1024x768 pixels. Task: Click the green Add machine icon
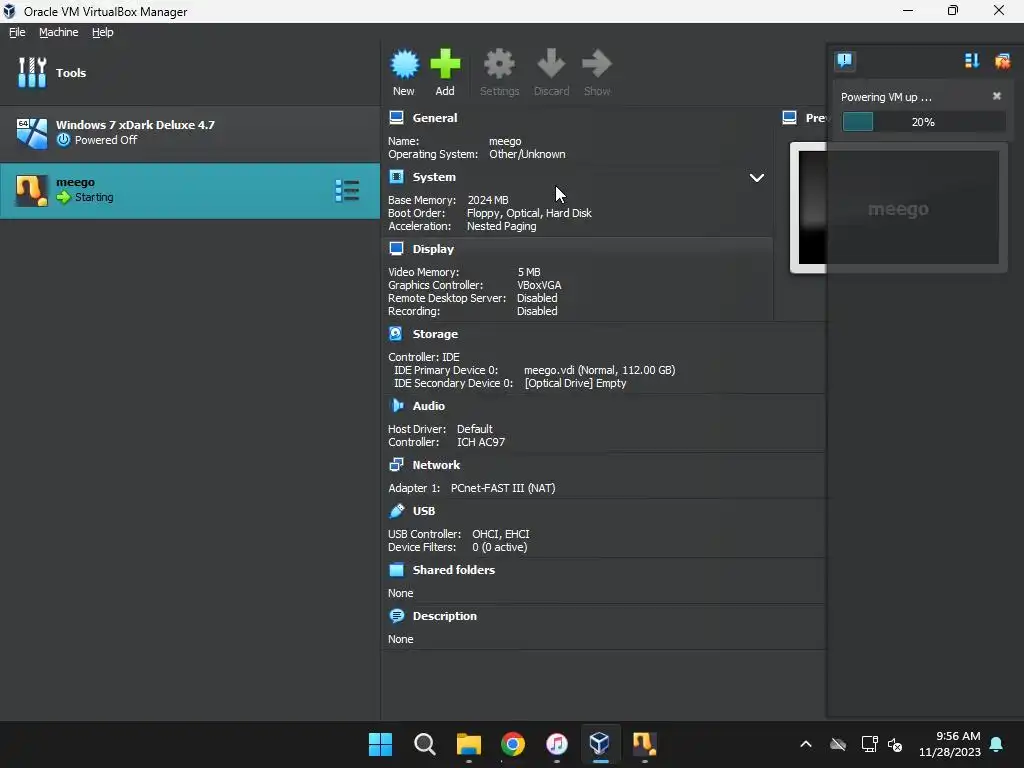[x=445, y=72]
